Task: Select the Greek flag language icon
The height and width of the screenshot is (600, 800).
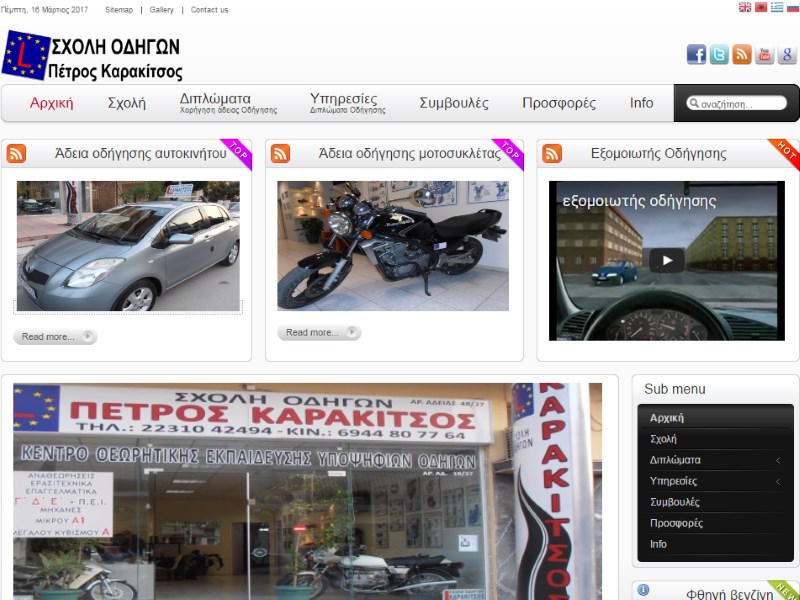Action: pyautogui.click(x=777, y=8)
